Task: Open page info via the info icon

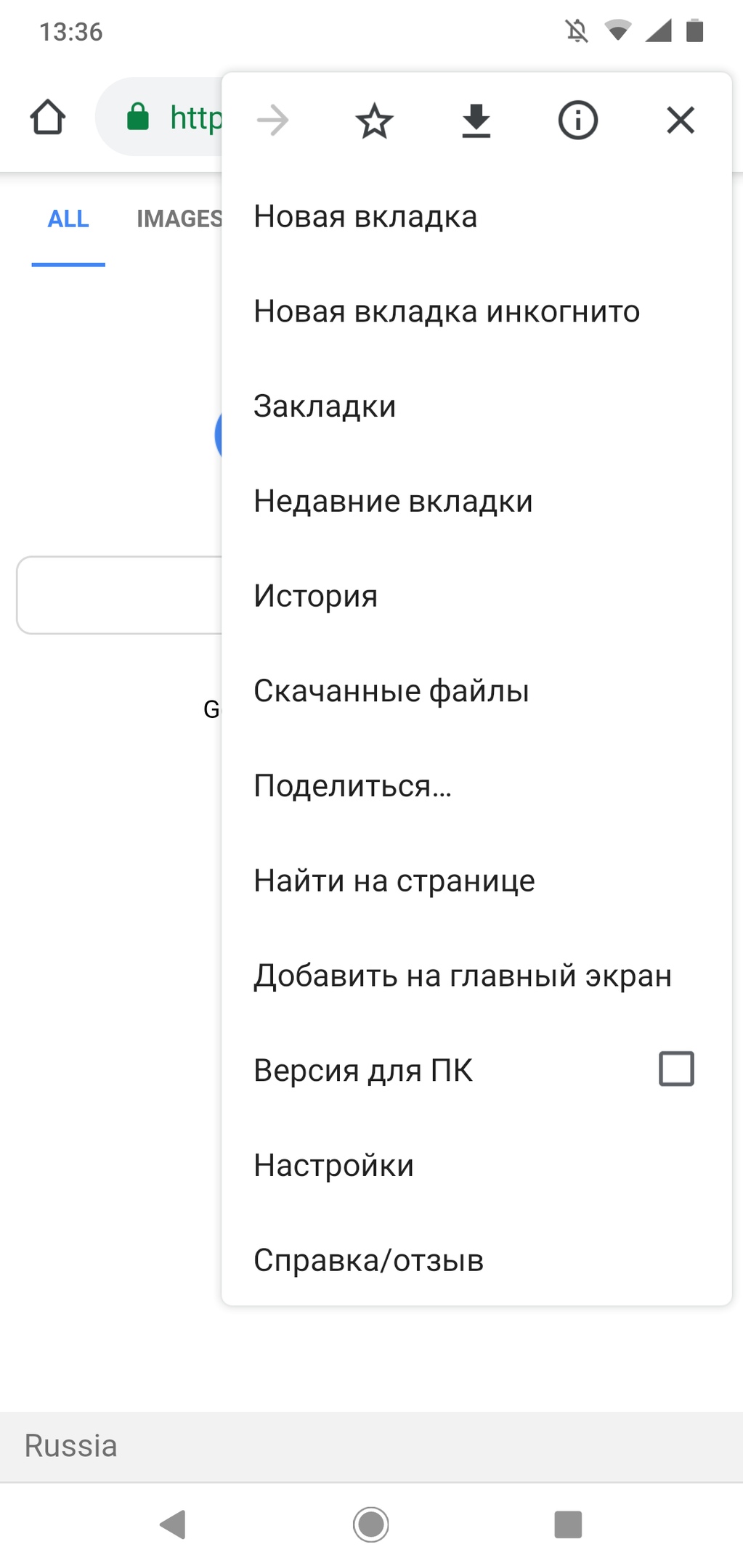Action: pos(577,121)
